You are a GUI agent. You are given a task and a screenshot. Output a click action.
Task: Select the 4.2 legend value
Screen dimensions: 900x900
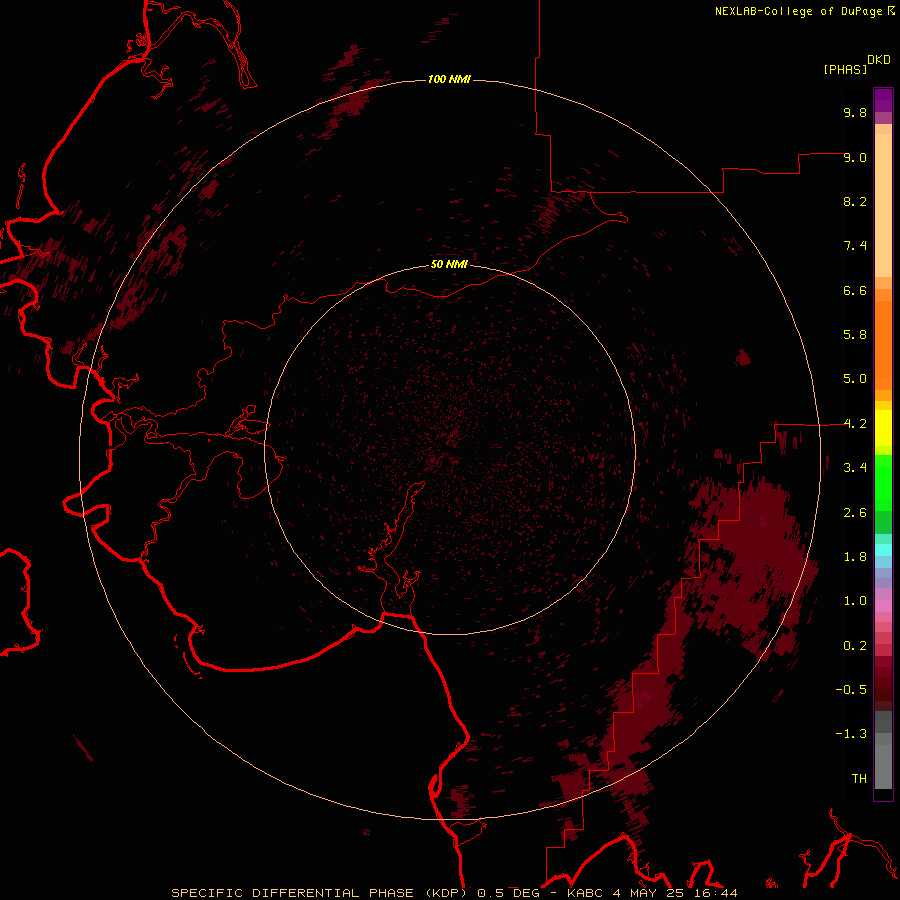pos(855,424)
